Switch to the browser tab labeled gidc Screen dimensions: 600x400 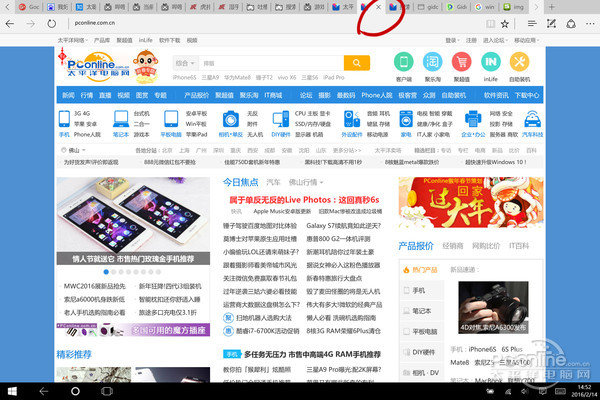click(x=428, y=7)
